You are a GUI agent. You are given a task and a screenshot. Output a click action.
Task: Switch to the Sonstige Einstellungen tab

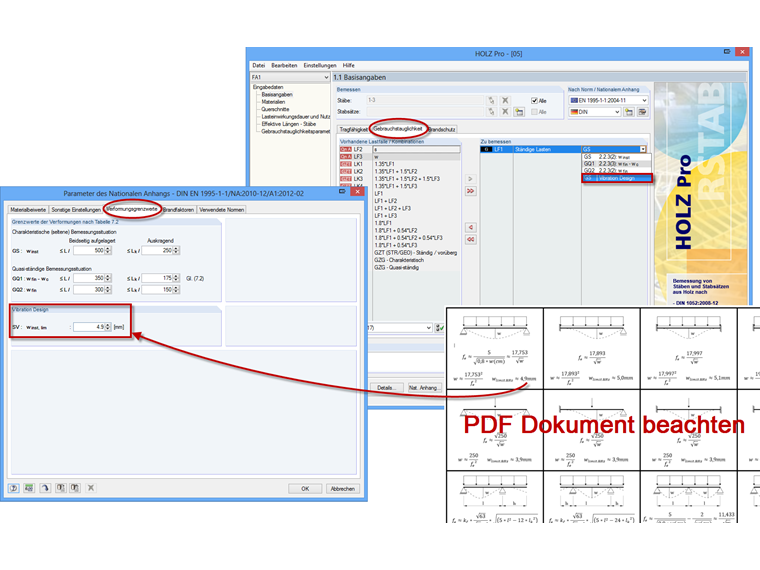[x=76, y=210]
